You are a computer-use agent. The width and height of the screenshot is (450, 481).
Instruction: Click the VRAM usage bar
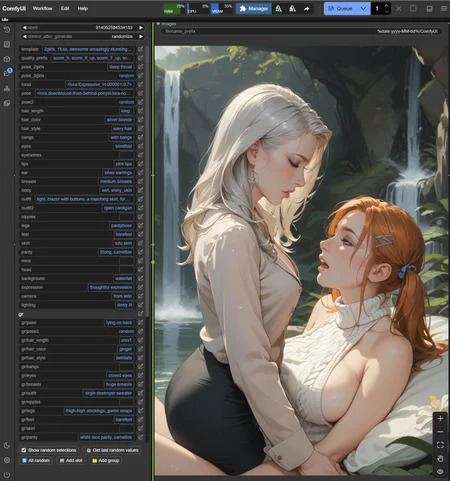coord(222,9)
